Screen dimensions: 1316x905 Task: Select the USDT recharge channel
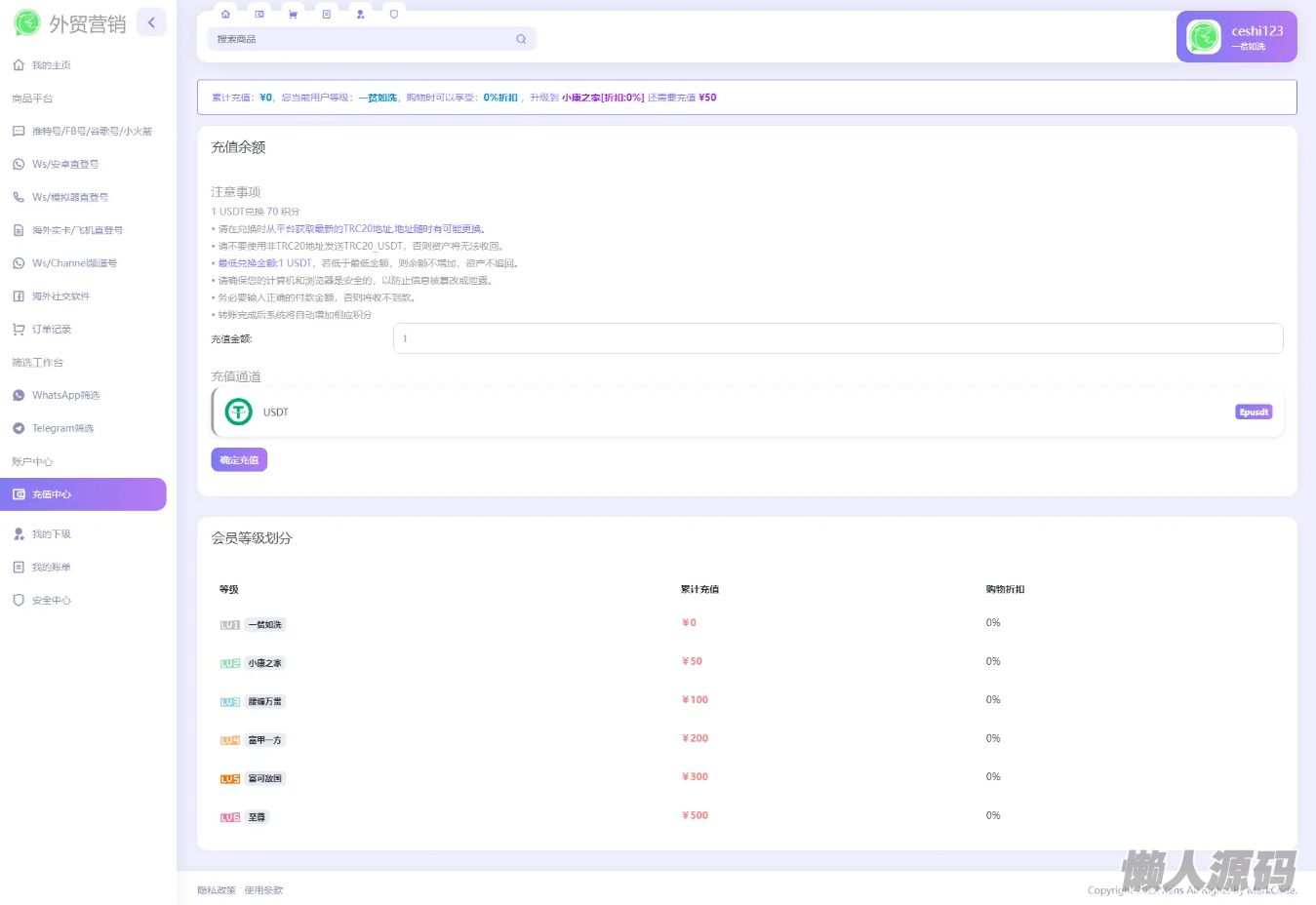747,413
